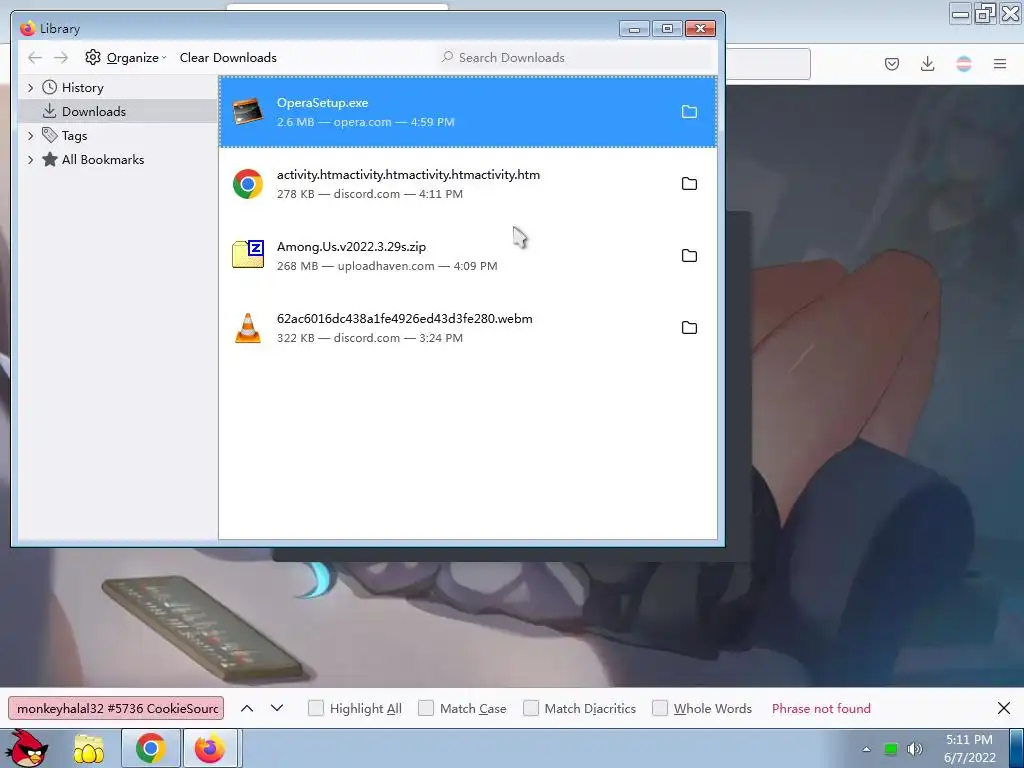The height and width of the screenshot is (768, 1024).
Task: Click the find bar text field
Action: tap(116, 709)
